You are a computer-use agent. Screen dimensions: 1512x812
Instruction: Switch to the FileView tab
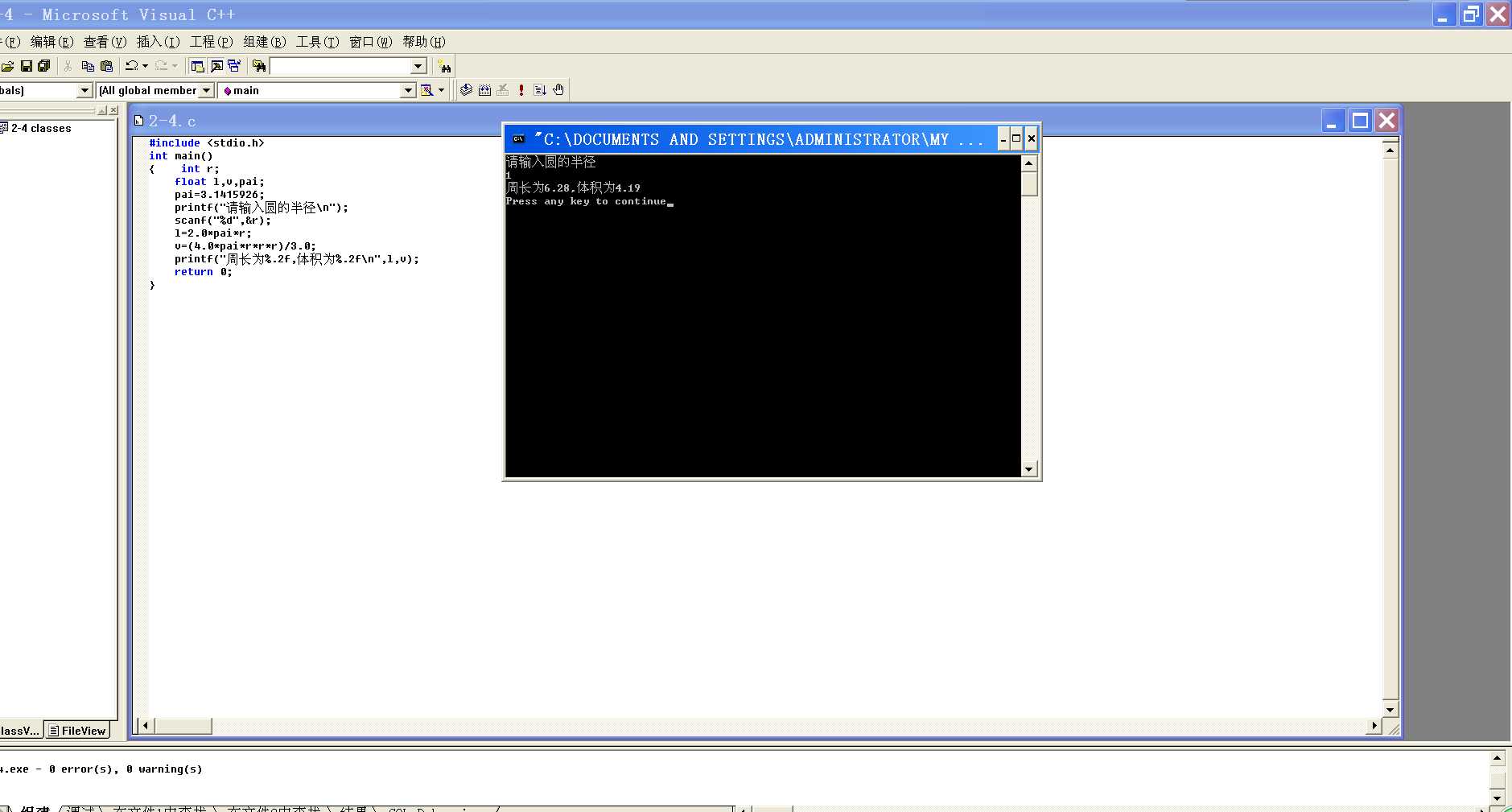pos(76,731)
